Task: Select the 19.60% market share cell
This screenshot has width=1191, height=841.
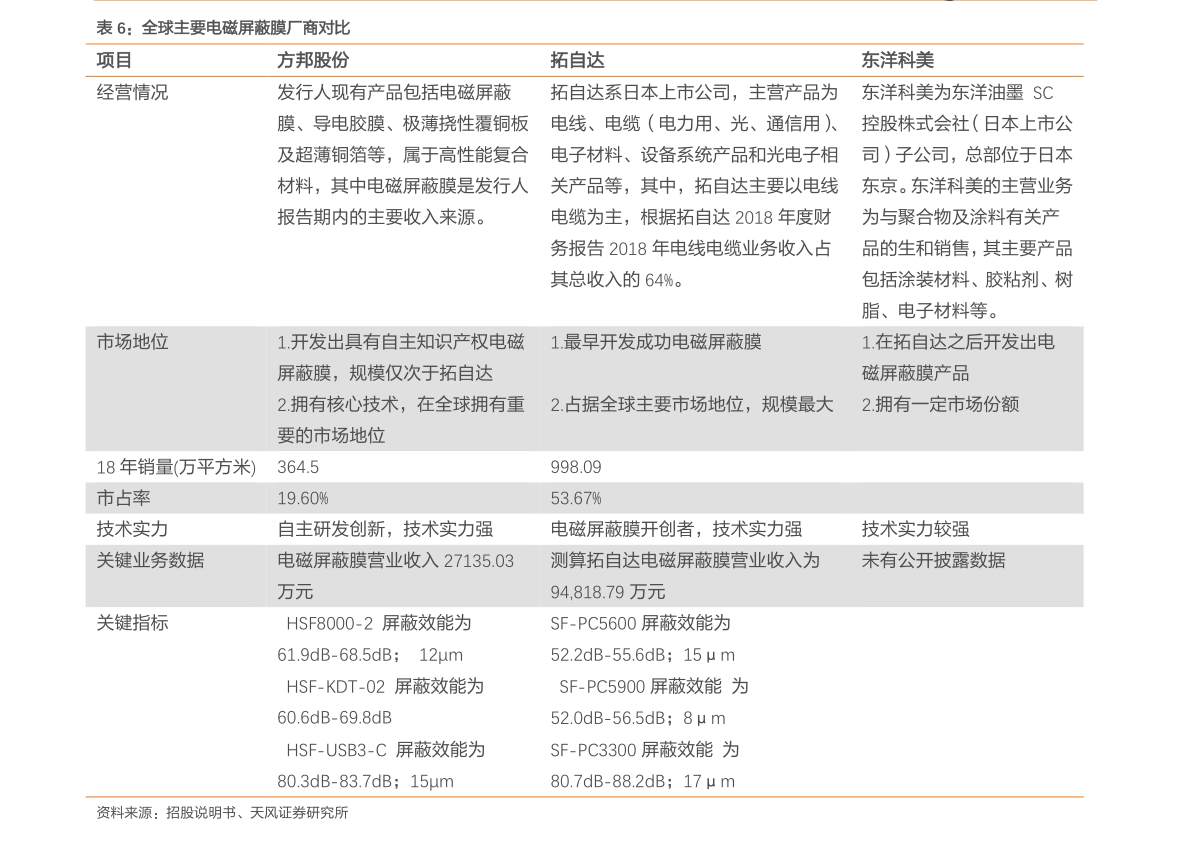Action: (x=303, y=498)
